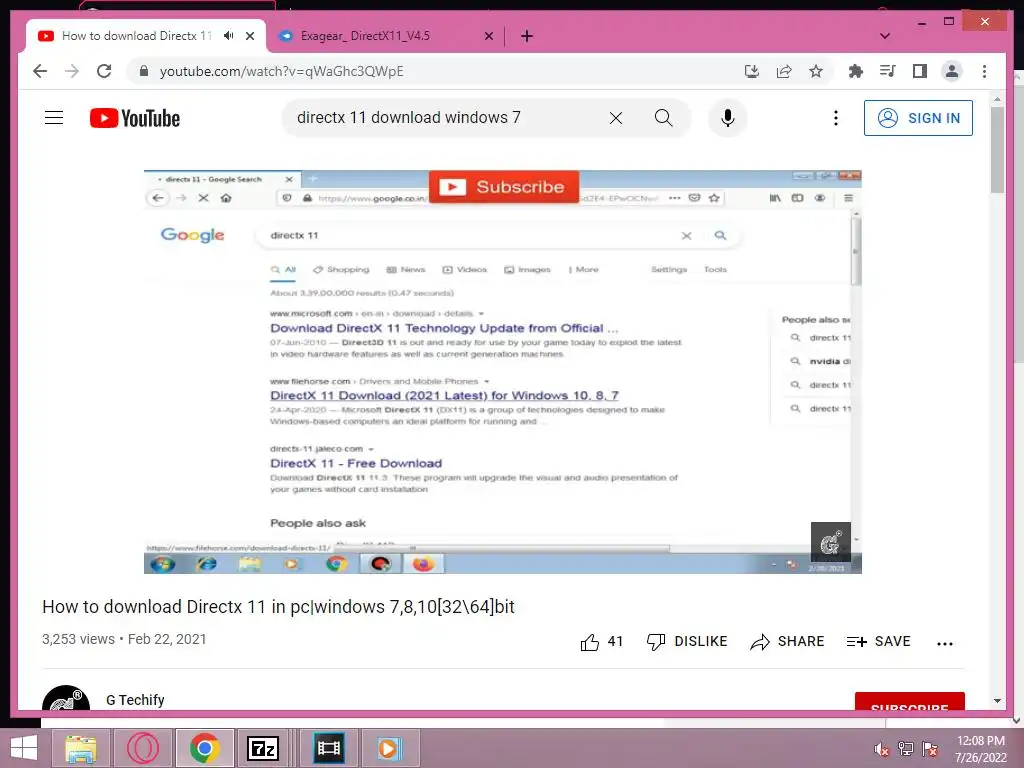1024x768 pixels.
Task: Open more actions ellipsis under the video
Action: click(945, 643)
